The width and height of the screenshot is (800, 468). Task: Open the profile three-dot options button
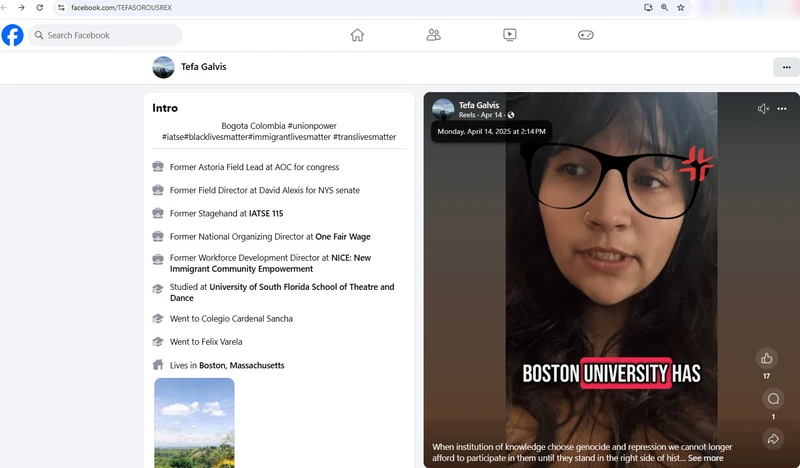click(786, 67)
